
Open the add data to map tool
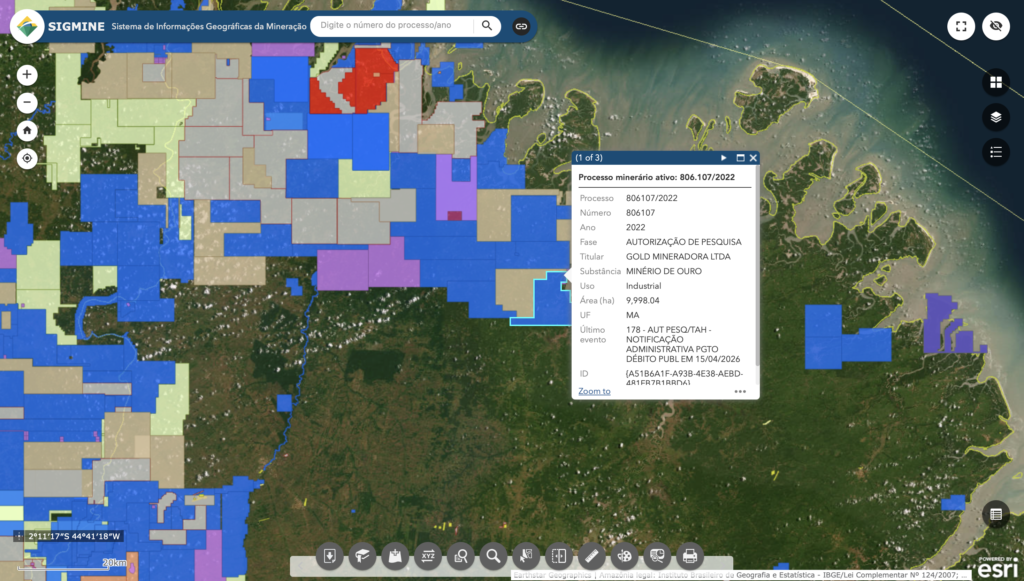point(395,556)
